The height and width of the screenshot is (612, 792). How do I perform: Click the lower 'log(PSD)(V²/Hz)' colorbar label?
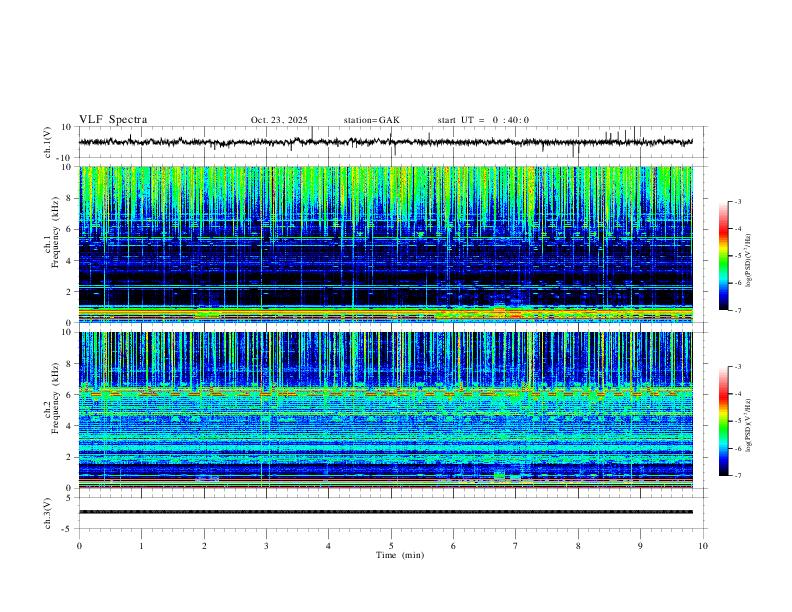click(749, 425)
